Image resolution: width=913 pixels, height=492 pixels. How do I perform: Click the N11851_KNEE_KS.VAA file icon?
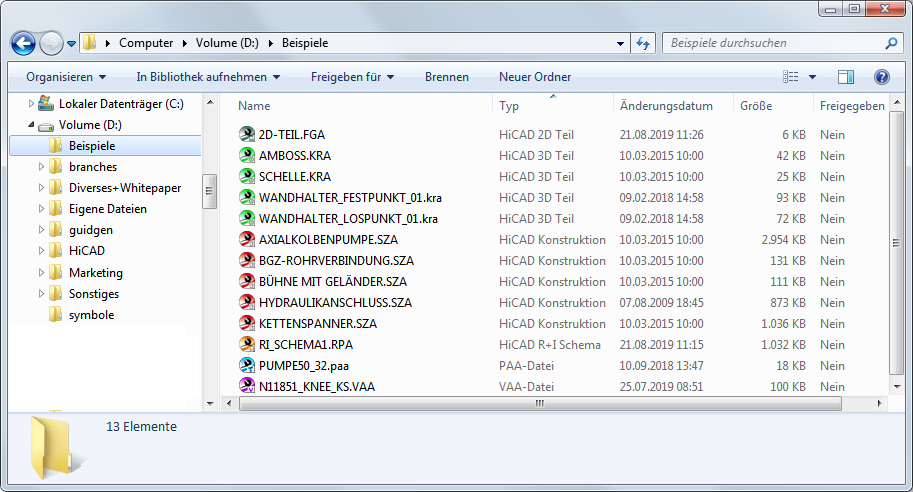click(247, 386)
